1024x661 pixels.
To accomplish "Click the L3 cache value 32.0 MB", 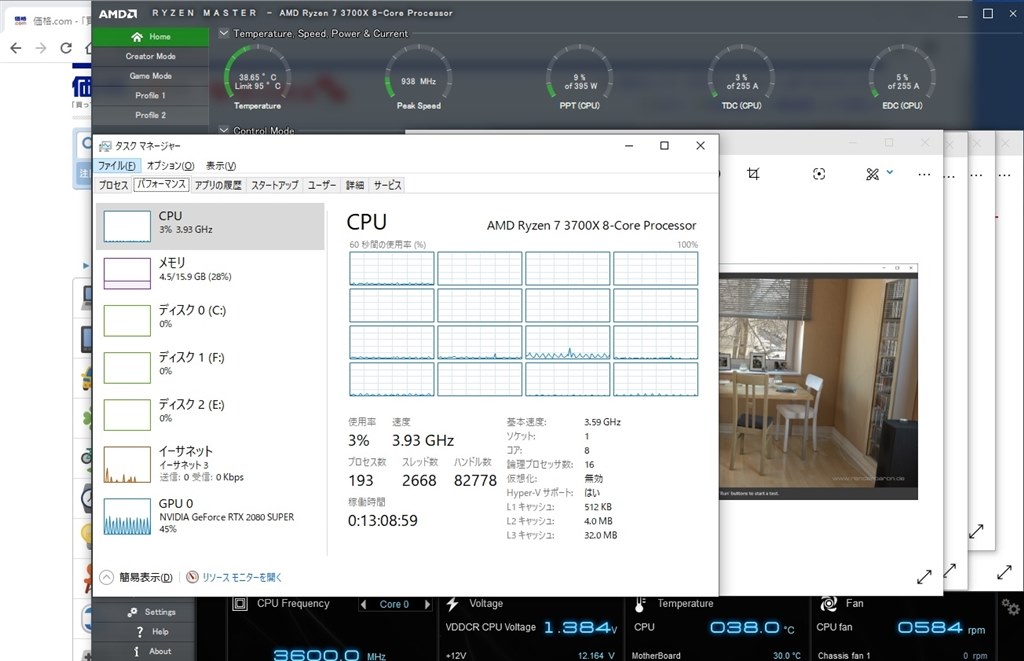I will [x=601, y=535].
